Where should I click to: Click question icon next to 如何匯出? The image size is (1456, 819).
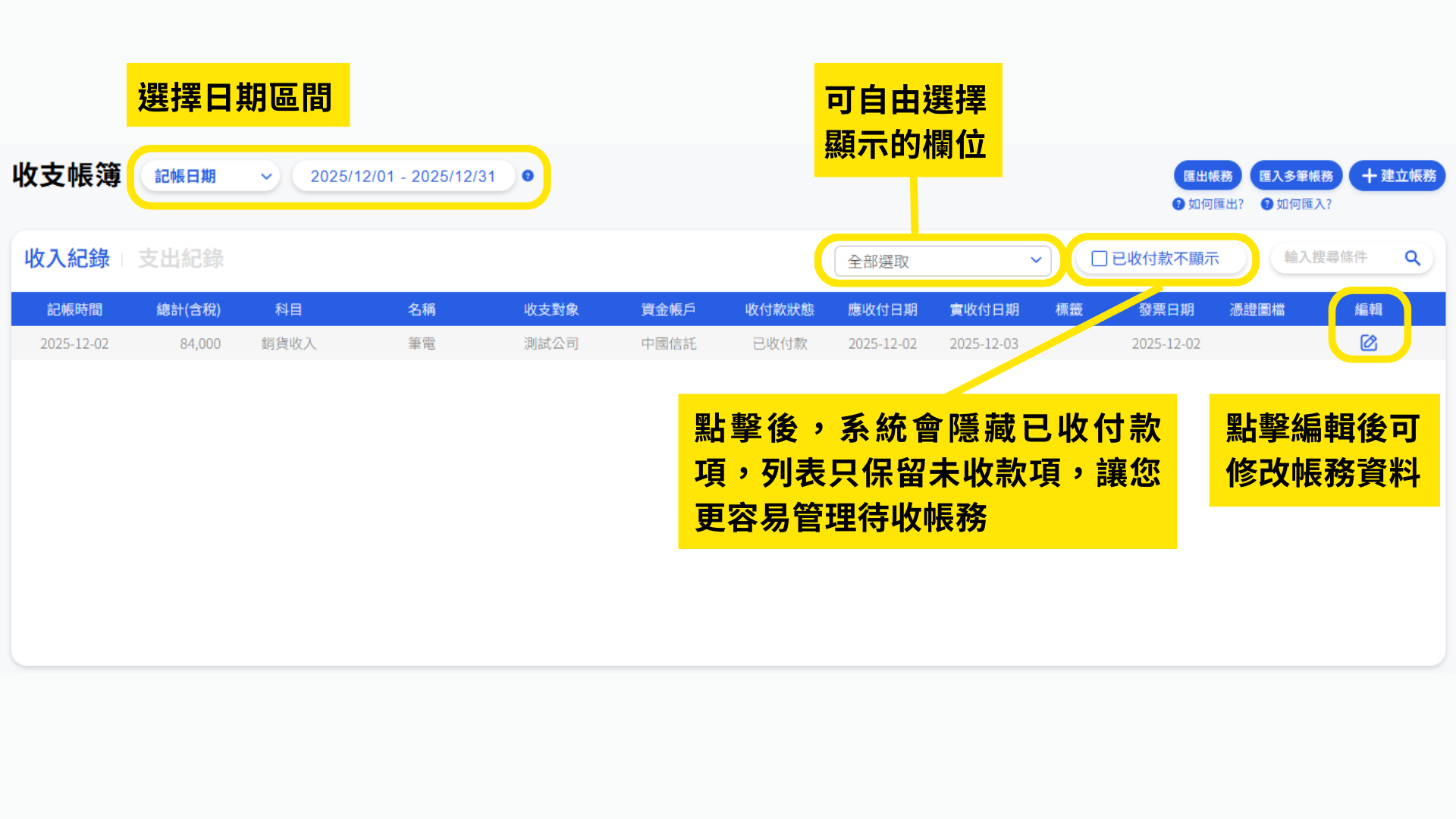(1178, 204)
